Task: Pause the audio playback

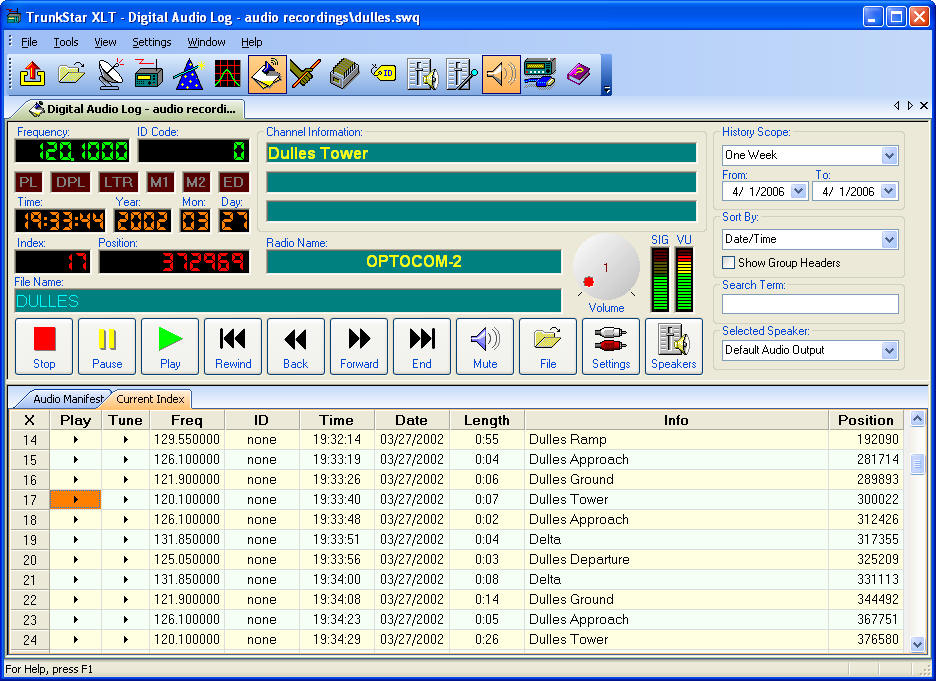Action: tap(107, 347)
